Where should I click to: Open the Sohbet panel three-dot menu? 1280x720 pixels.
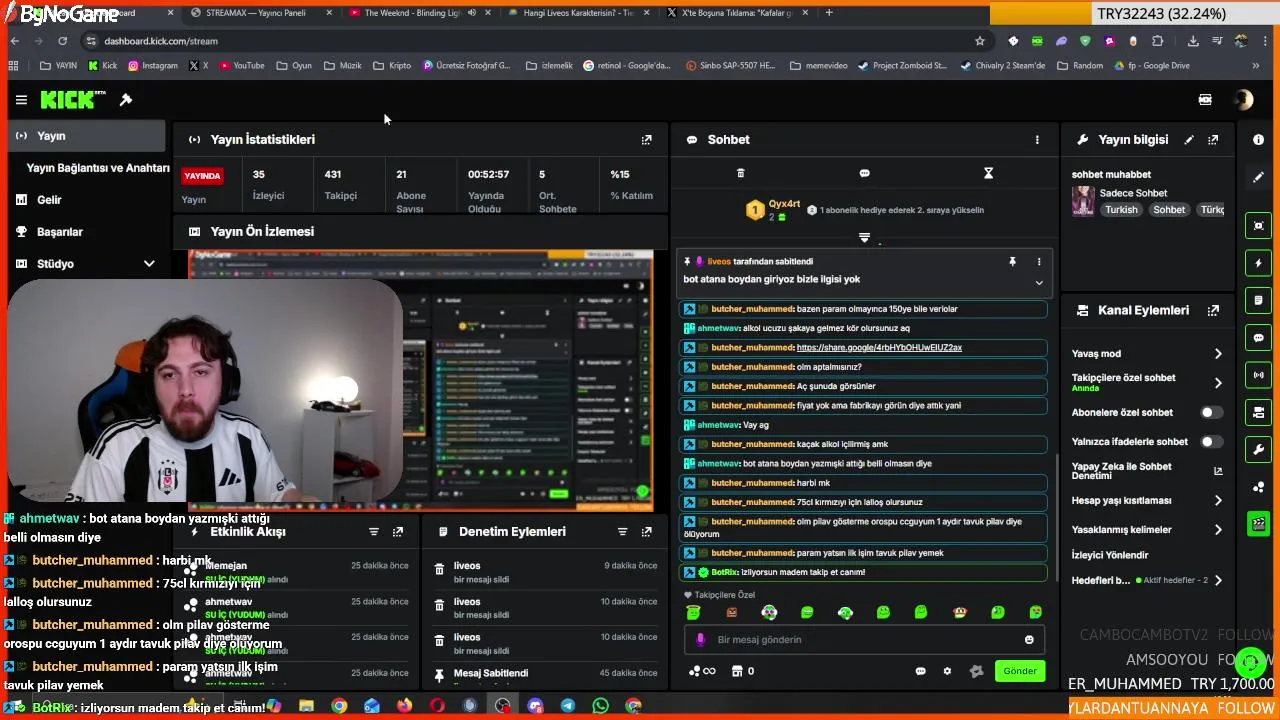point(1037,140)
